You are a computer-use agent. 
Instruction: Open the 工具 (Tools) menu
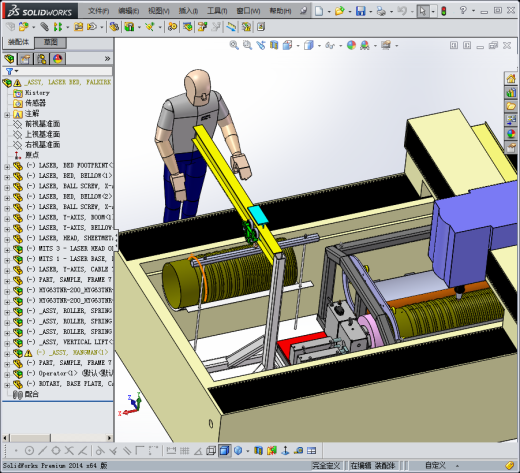pyautogui.click(x=217, y=11)
